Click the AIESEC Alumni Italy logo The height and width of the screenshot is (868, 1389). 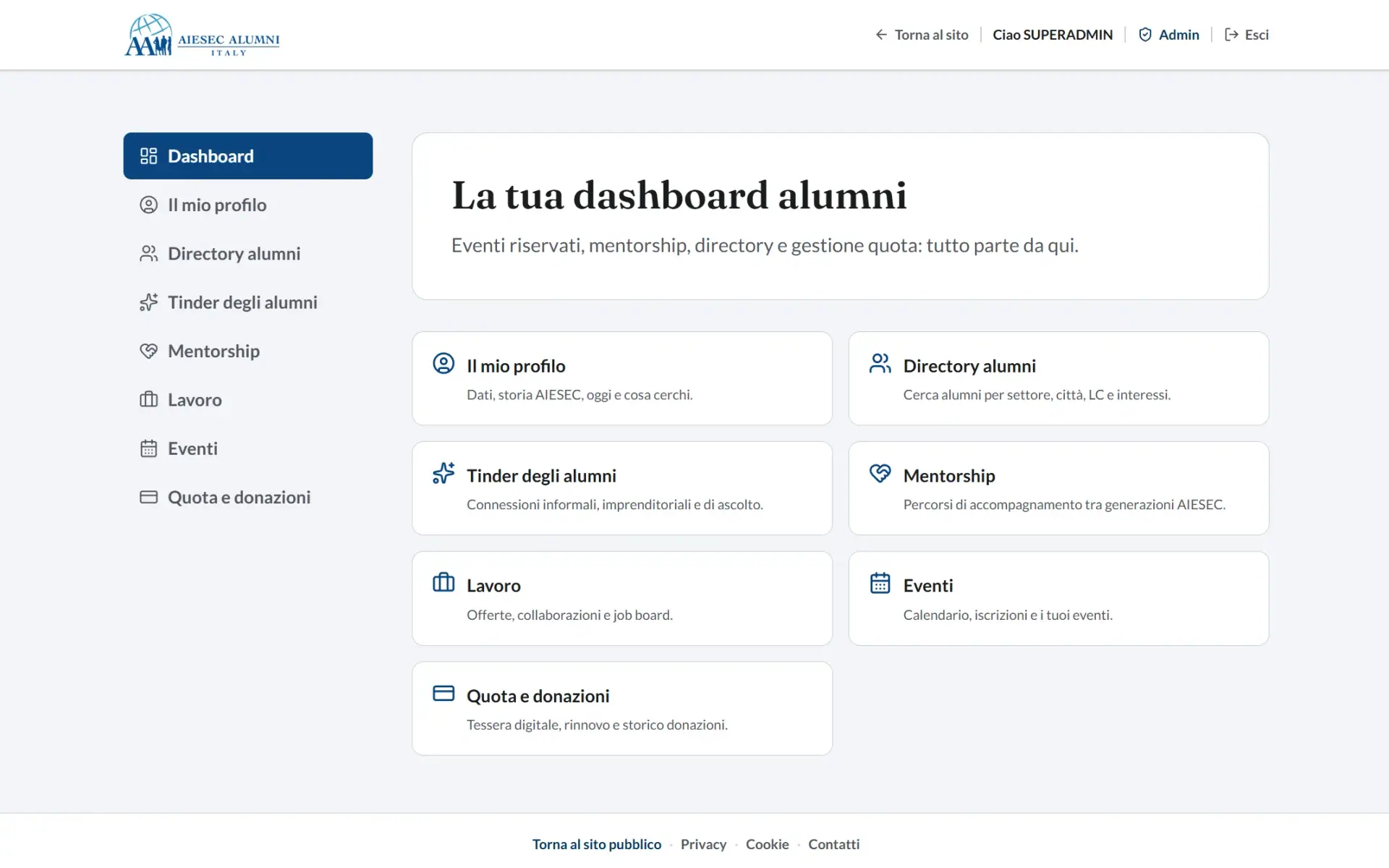coord(202,35)
